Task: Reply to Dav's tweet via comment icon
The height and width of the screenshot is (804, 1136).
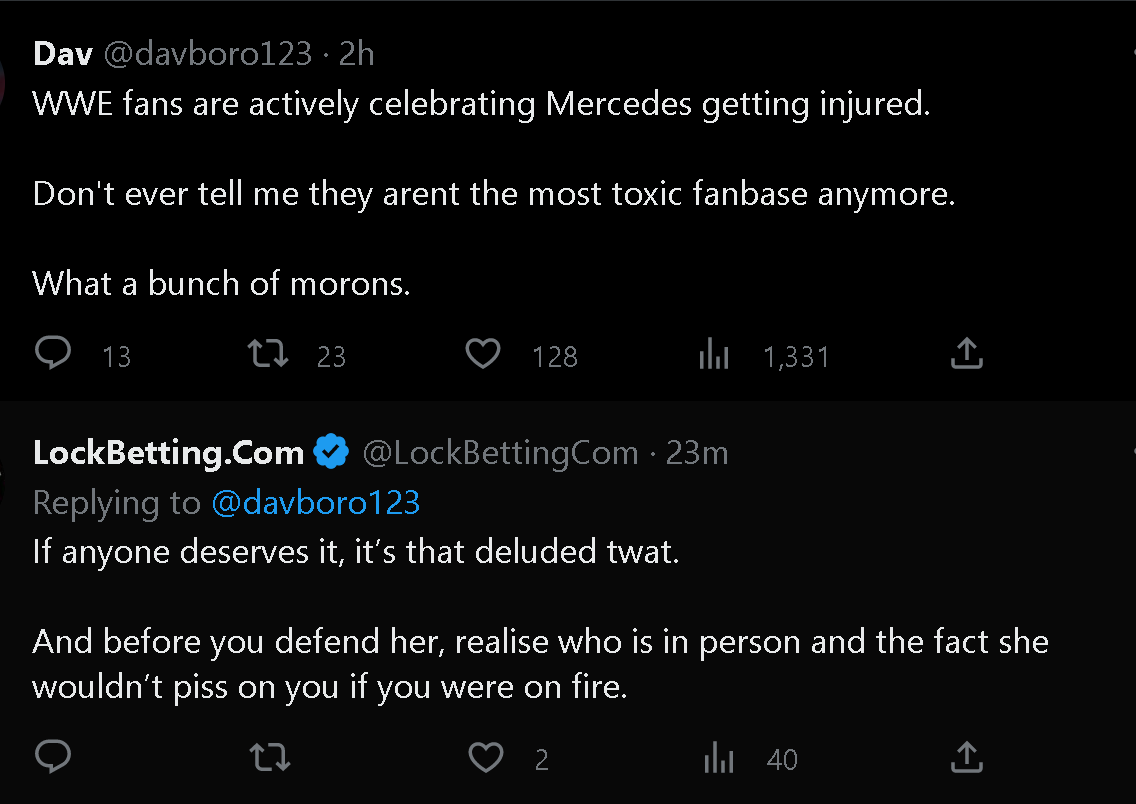Action: tap(53, 354)
